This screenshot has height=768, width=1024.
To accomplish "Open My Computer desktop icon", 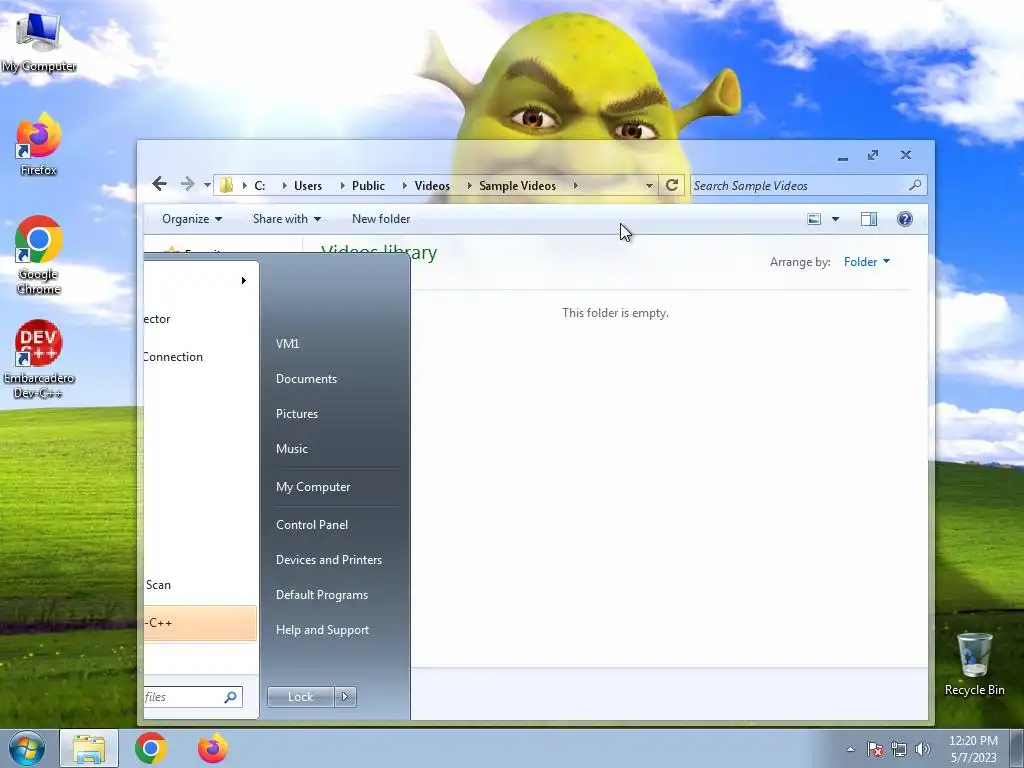I will (39, 40).
